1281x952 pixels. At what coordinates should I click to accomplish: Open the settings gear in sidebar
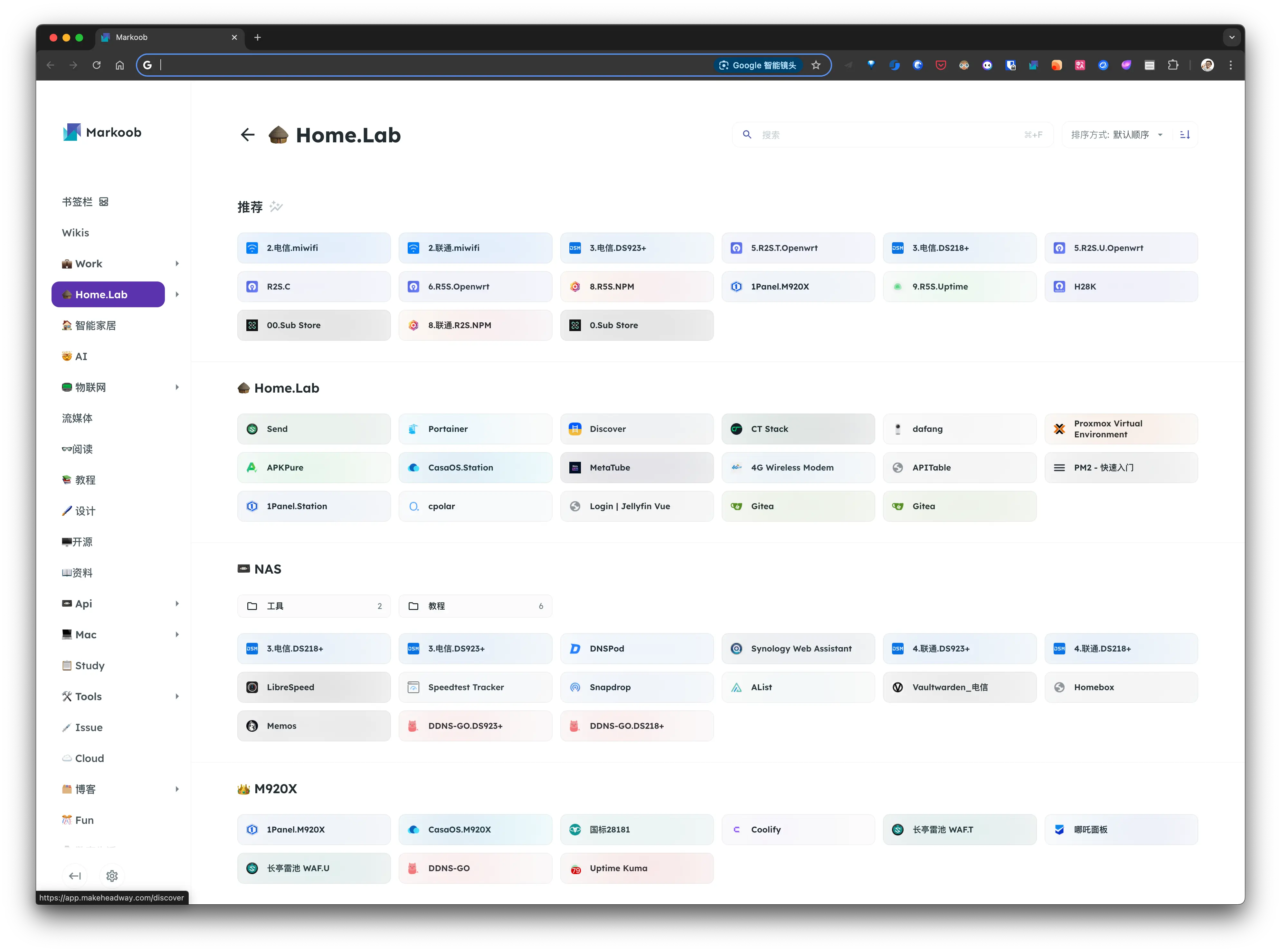click(112, 876)
